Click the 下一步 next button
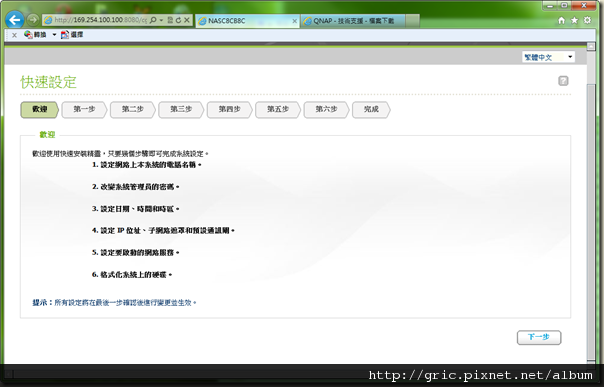Image resolution: width=604 pixels, height=387 pixels. click(x=539, y=337)
